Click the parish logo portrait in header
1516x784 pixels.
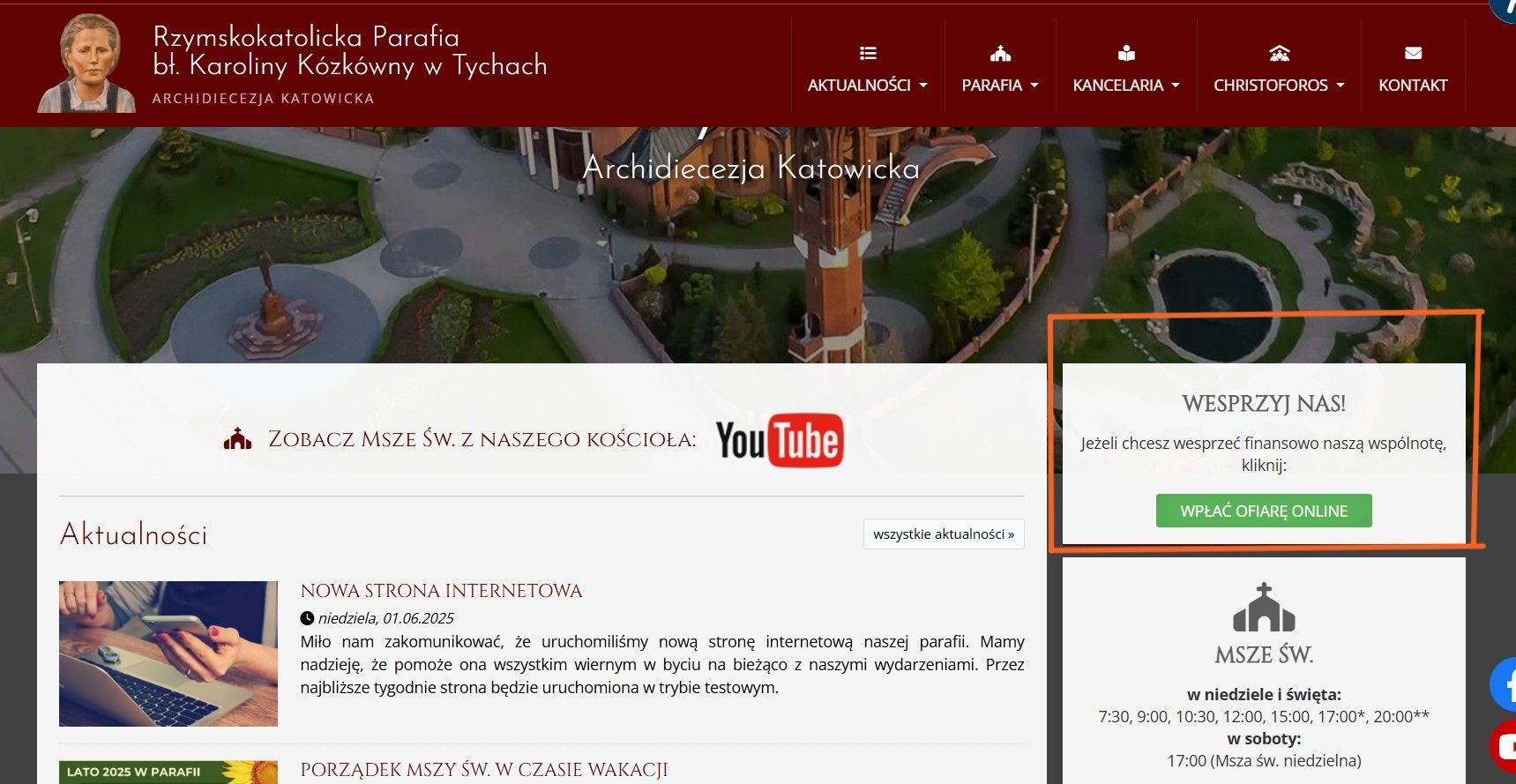[86, 63]
